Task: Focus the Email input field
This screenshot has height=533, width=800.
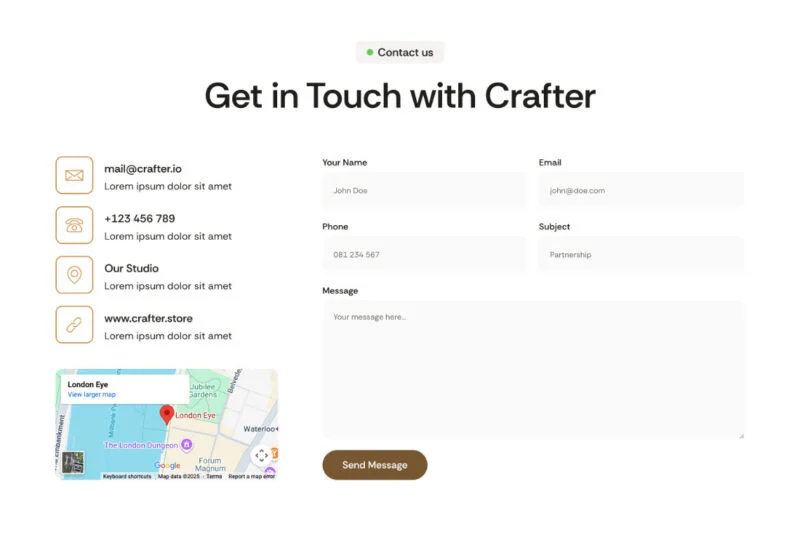Action: pos(641,190)
